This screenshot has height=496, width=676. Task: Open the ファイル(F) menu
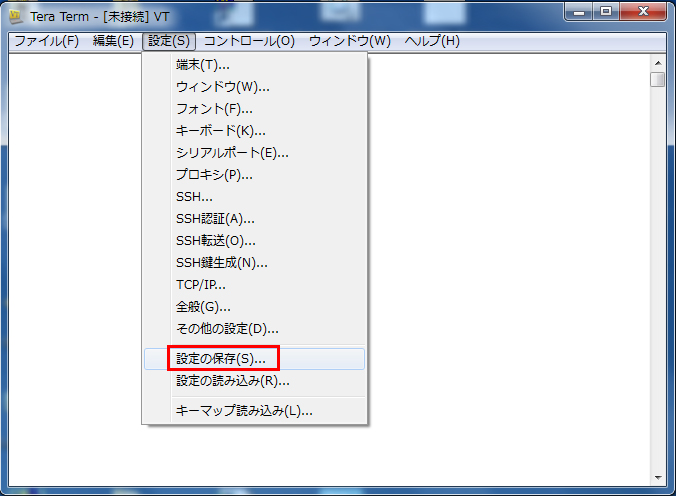(x=46, y=41)
